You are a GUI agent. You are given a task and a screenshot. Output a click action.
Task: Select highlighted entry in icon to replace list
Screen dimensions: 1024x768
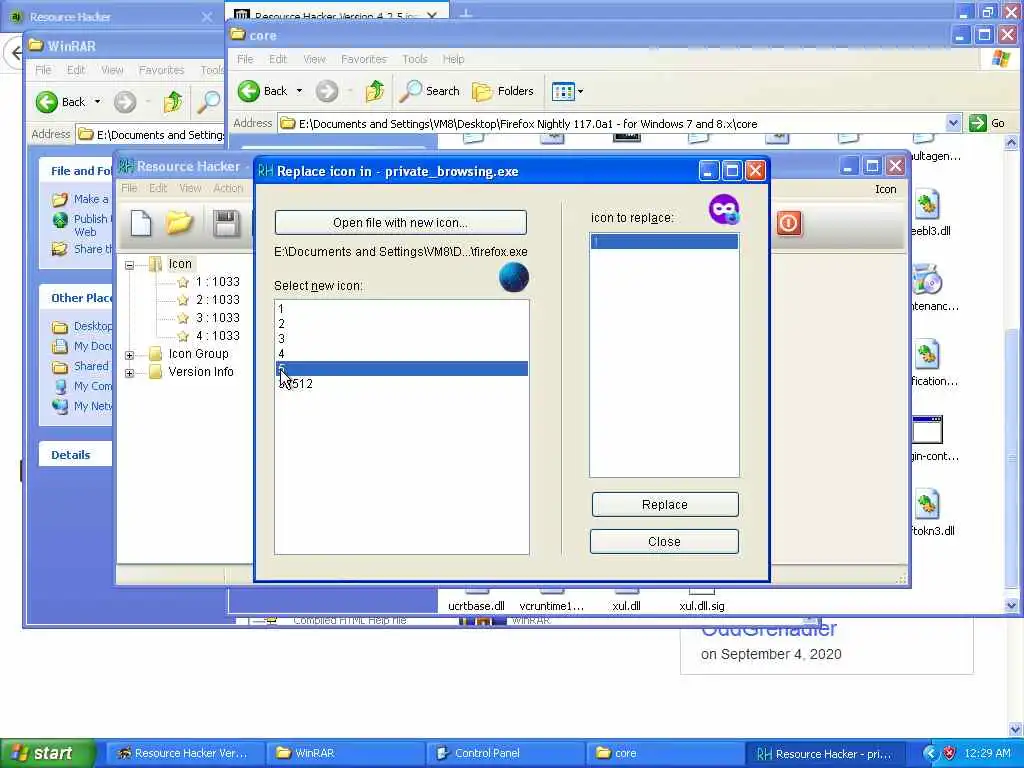pyautogui.click(x=664, y=242)
